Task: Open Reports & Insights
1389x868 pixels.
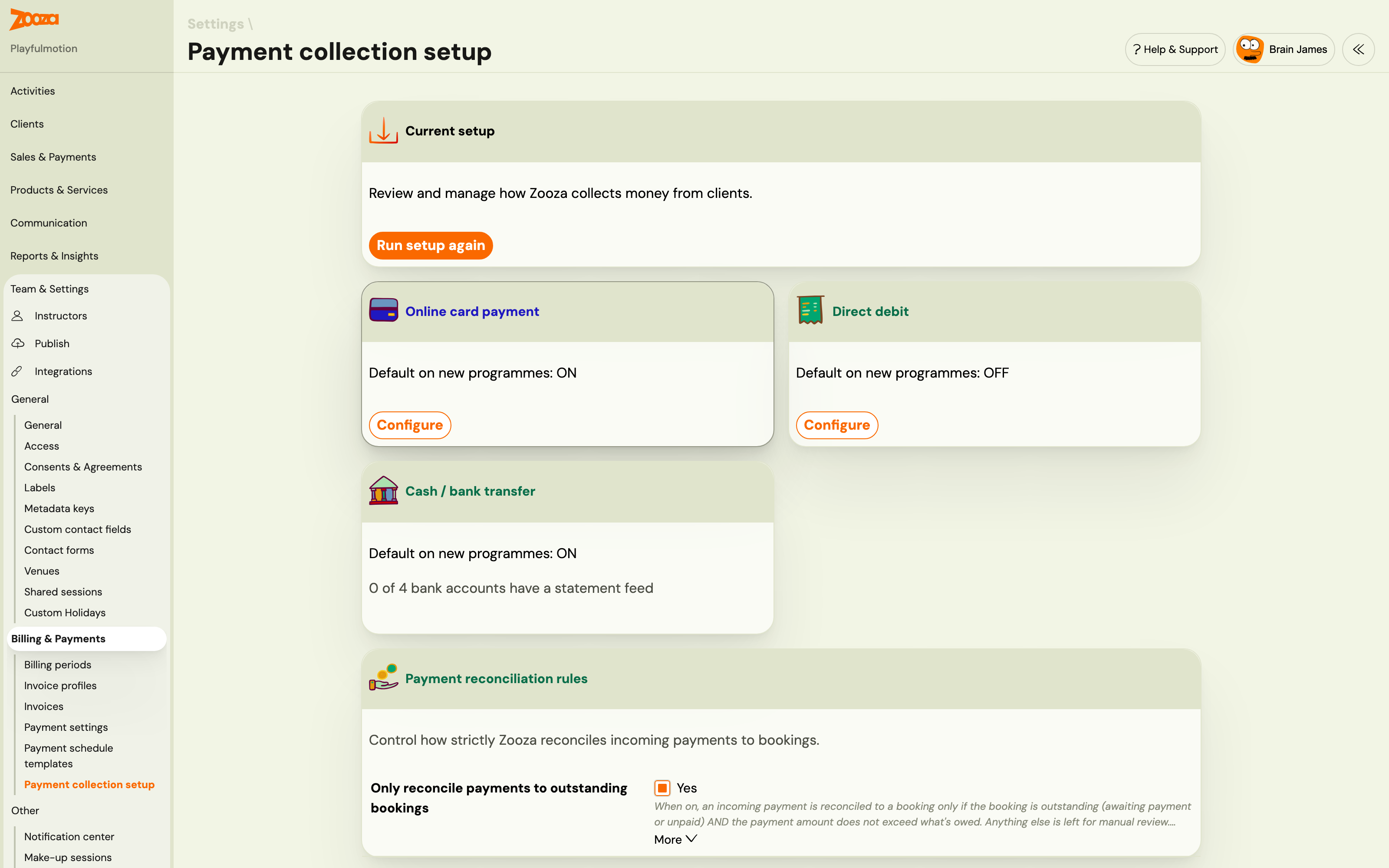Action: click(x=54, y=256)
